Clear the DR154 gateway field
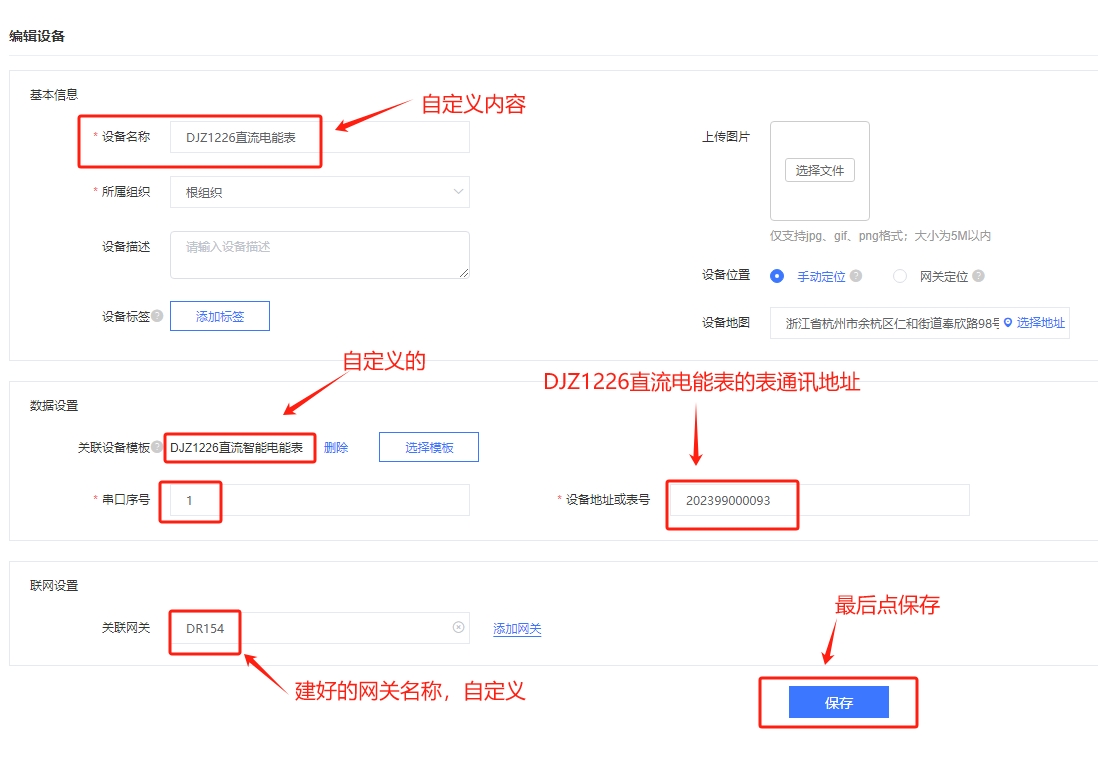Viewport: 1098px width, 759px height. click(459, 627)
